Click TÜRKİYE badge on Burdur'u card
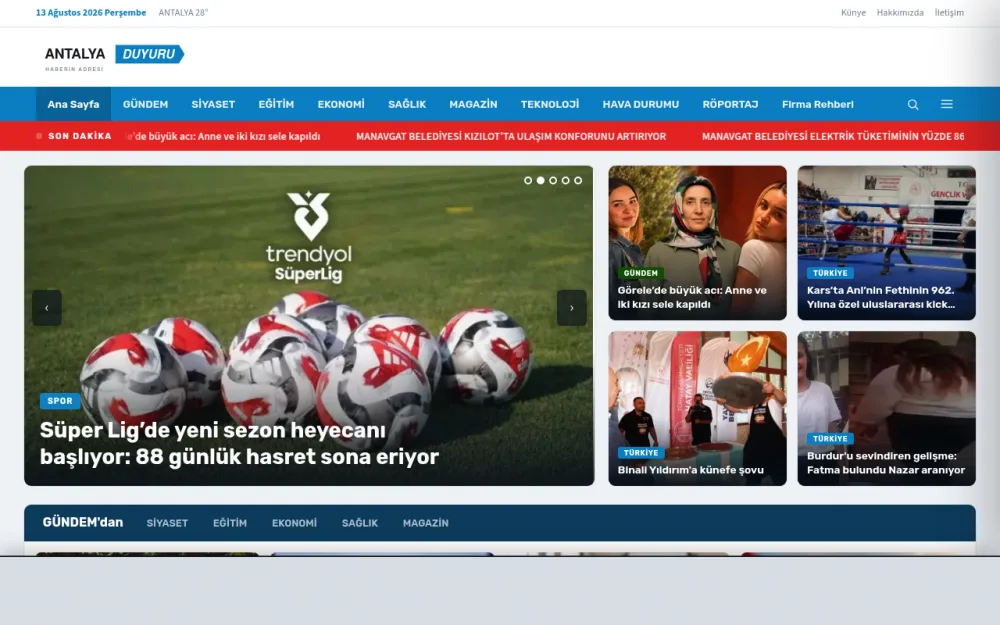 pyautogui.click(x=830, y=439)
